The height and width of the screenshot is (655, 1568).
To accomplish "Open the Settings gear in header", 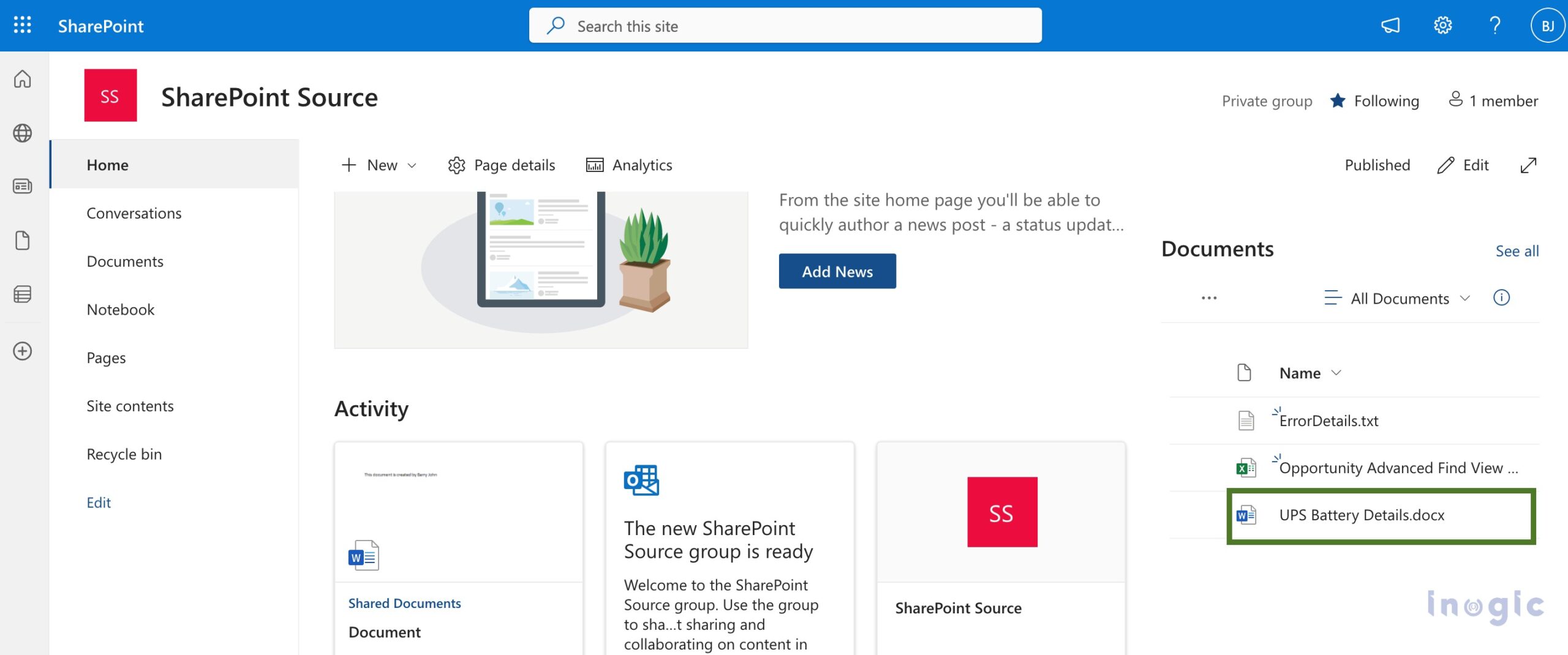I will 1442,26.
